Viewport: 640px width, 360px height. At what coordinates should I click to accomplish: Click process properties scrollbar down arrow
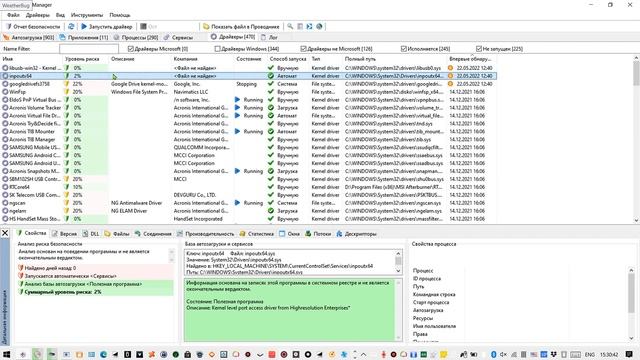pos(631,338)
